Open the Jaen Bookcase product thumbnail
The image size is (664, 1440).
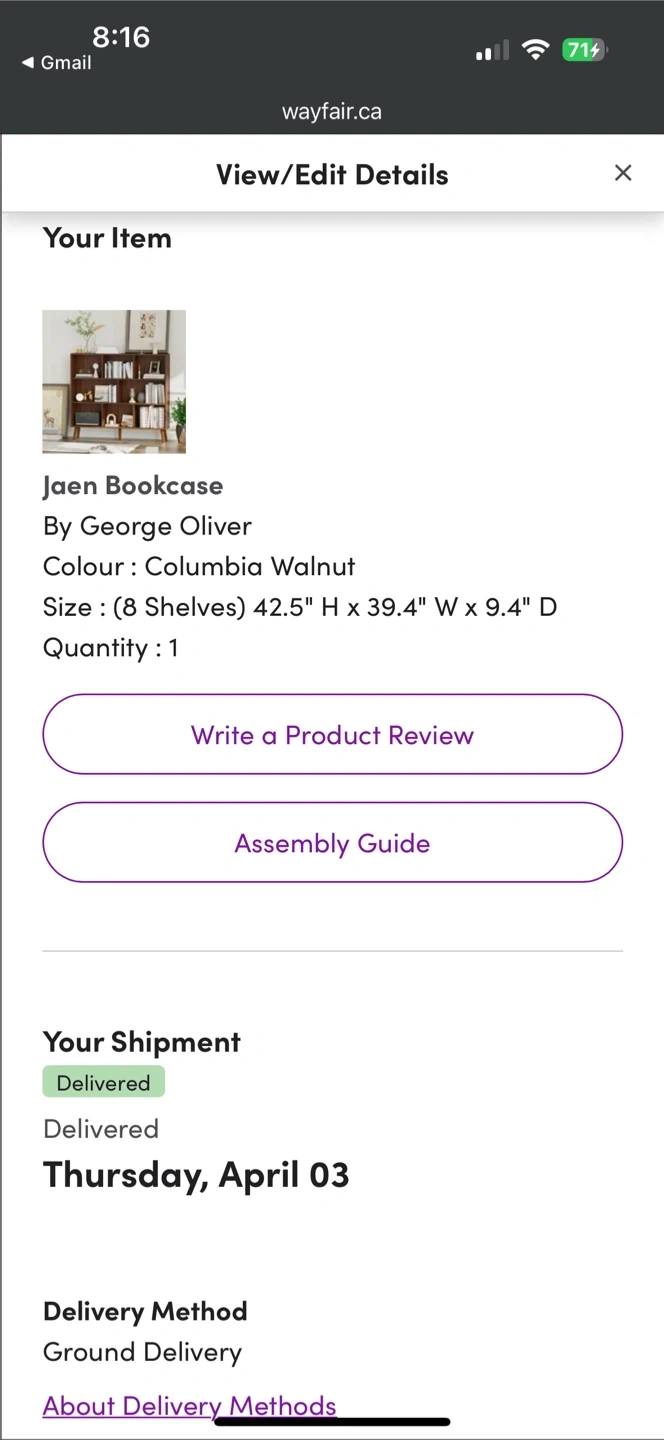coord(114,381)
